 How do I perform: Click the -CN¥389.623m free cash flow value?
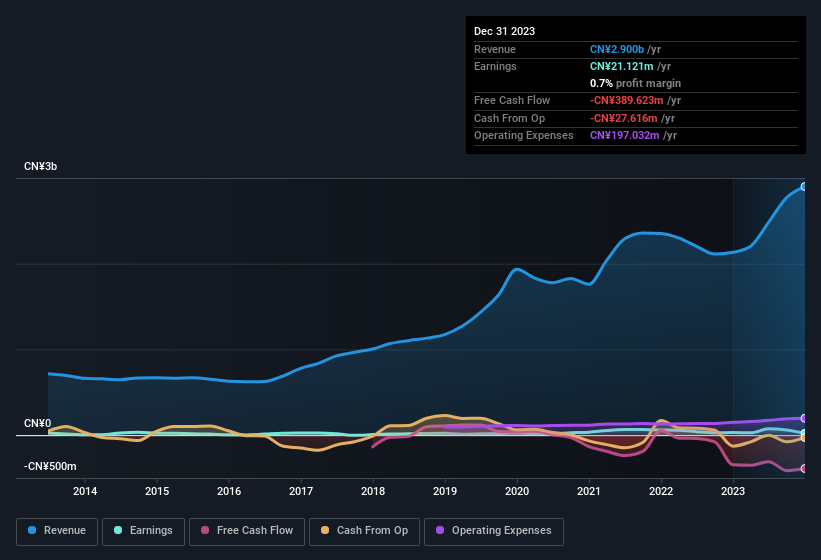(x=627, y=100)
